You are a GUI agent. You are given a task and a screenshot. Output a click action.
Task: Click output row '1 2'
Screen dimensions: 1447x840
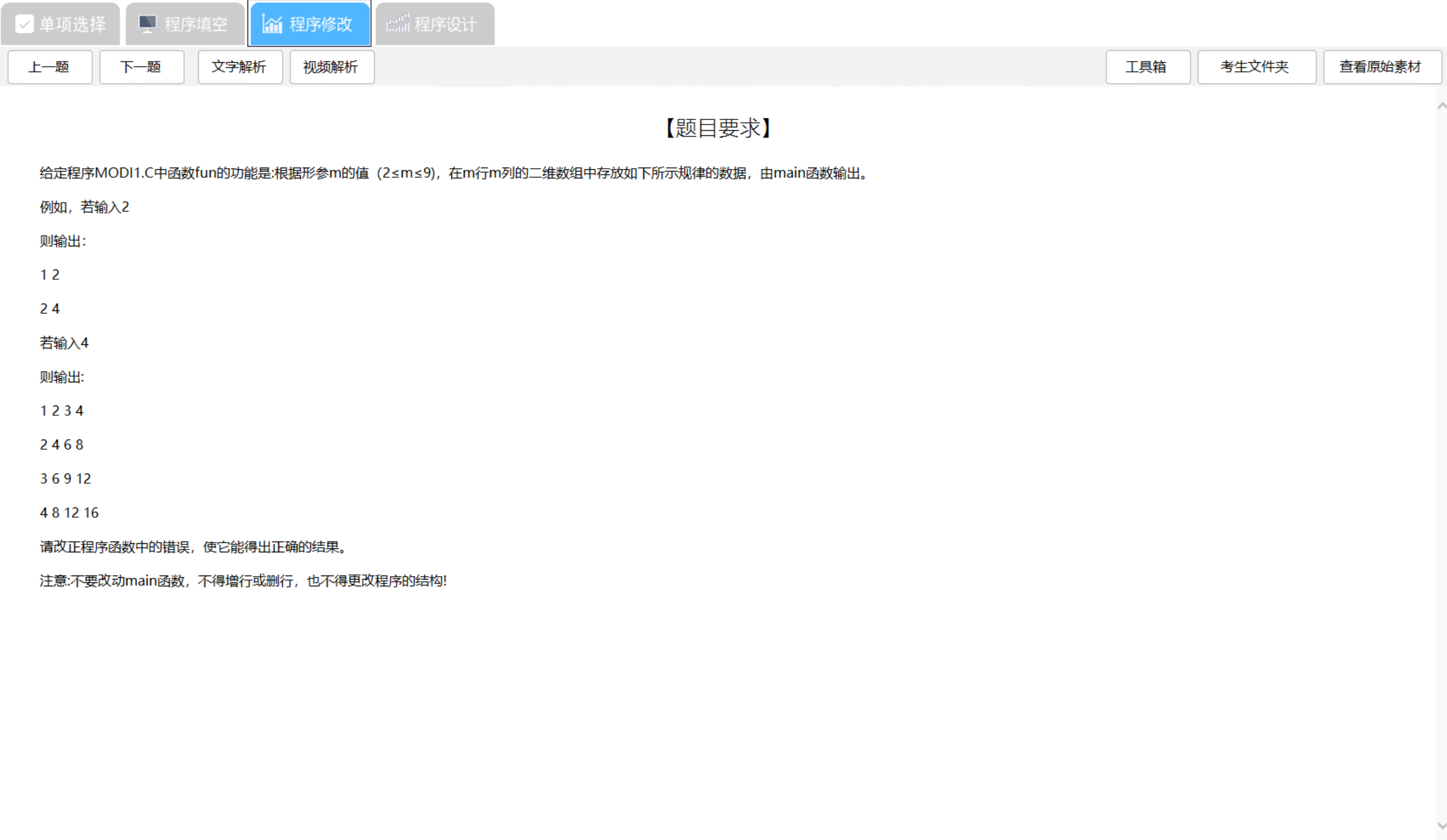tap(49, 275)
